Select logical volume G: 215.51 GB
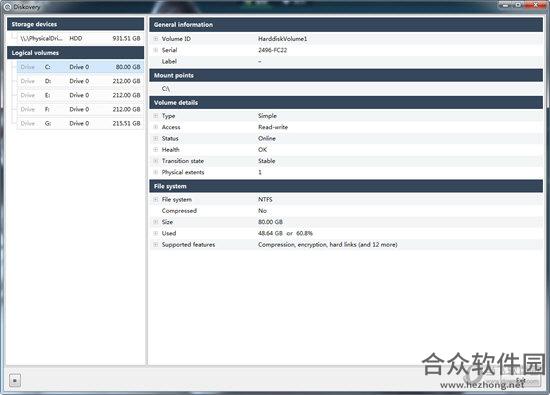Viewport: 550px width, 395px height. tap(80, 123)
